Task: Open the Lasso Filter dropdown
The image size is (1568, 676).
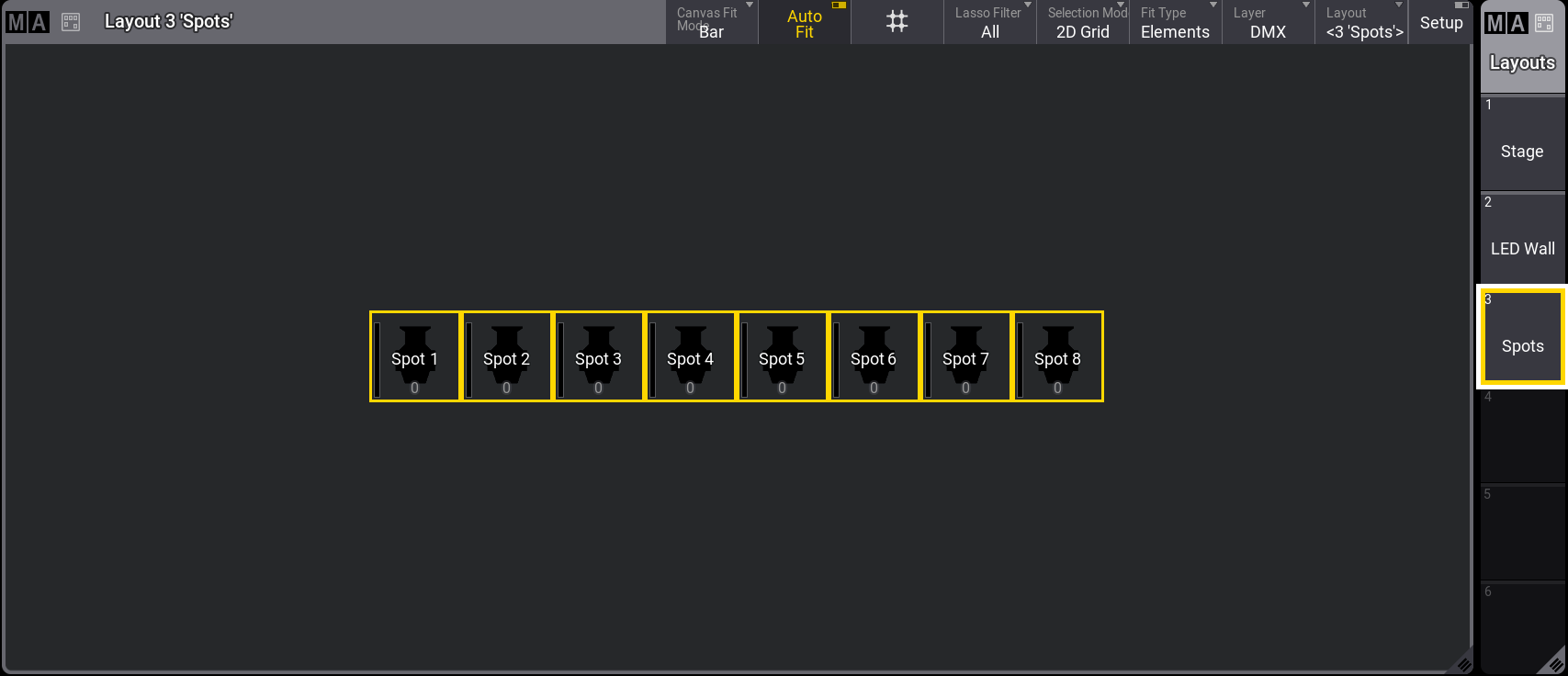Action: pyautogui.click(x=989, y=23)
